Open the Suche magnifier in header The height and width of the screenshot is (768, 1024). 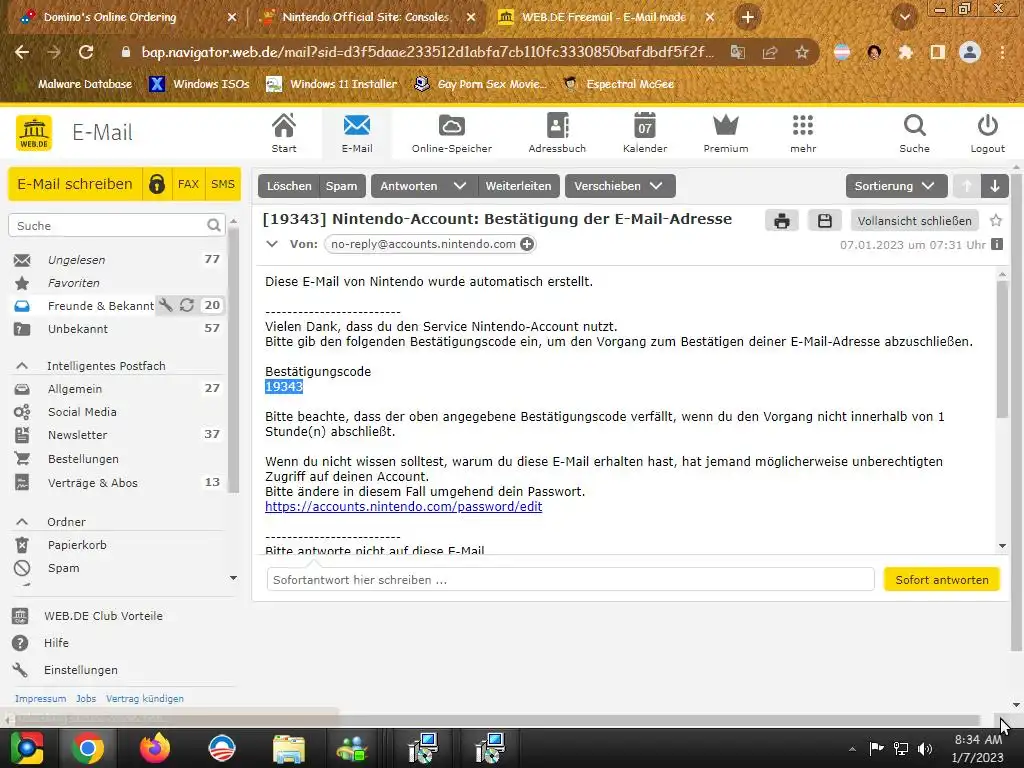coord(914,133)
